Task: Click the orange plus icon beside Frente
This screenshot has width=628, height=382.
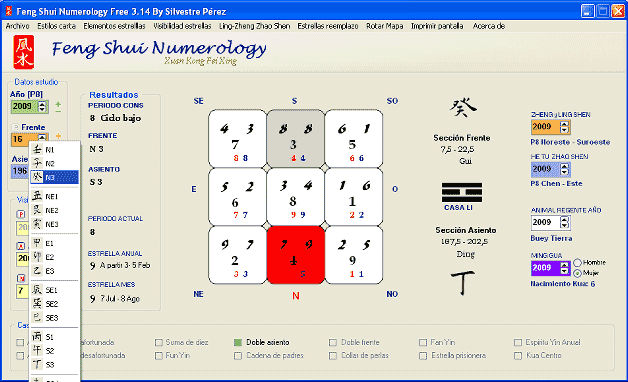Action: coord(58,136)
